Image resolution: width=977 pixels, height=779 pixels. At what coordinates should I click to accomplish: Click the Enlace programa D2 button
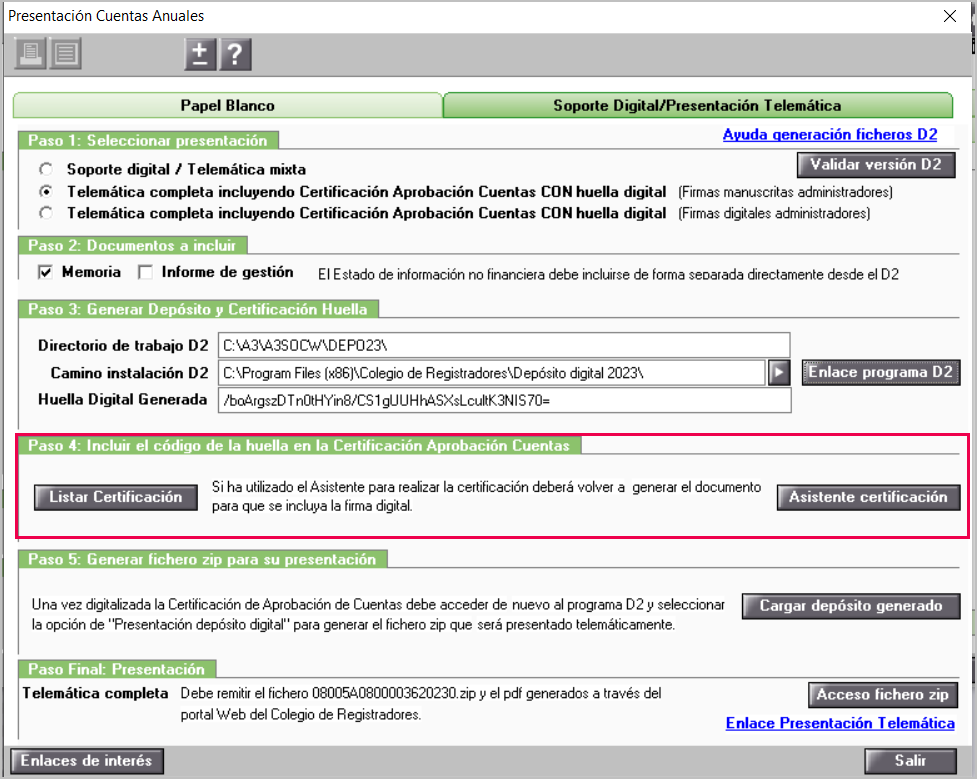click(x=880, y=372)
